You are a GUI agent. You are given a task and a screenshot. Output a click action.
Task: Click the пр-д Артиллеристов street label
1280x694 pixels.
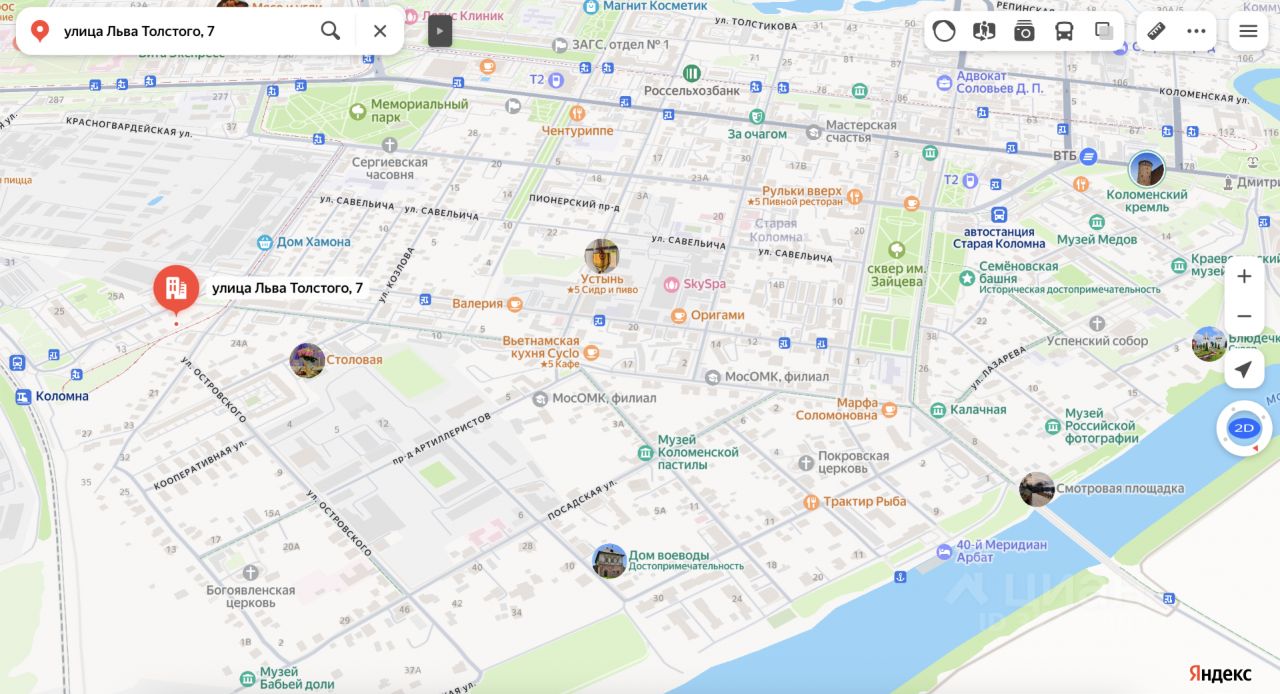[x=441, y=439]
